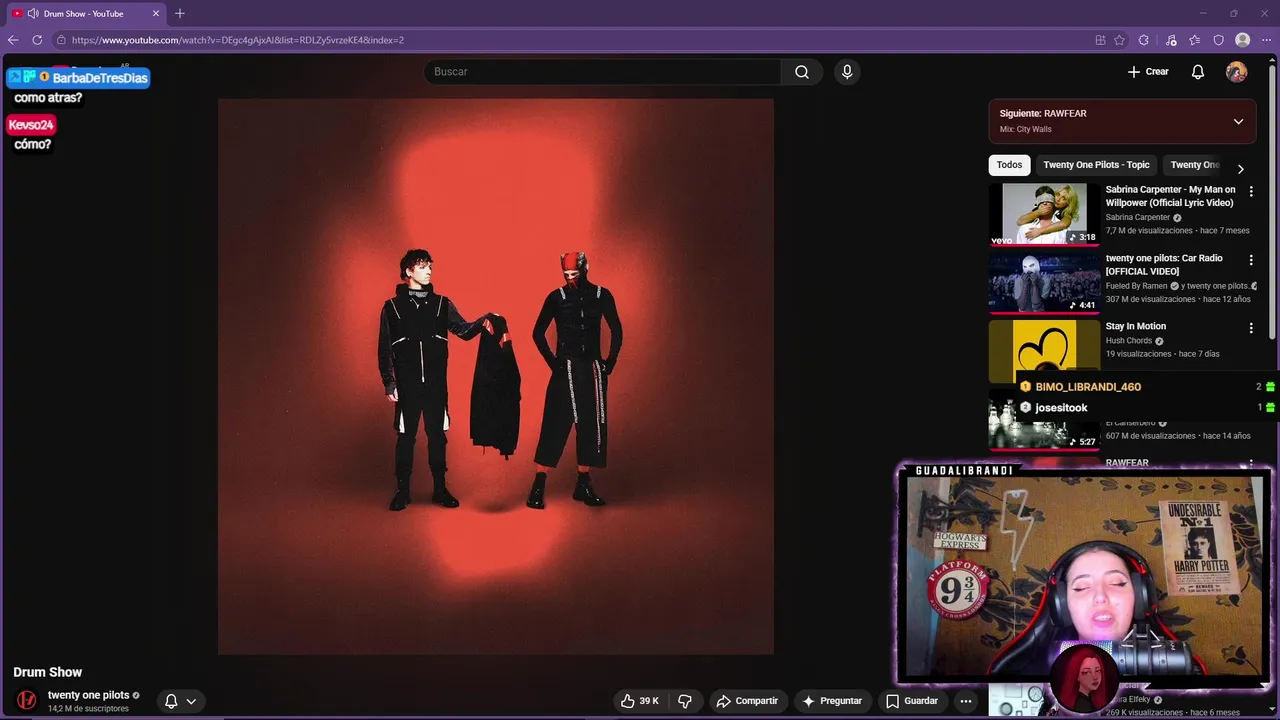The image size is (1280, 720).
Task: Open browser settings three-dots menu
Action: [1266, 40]
